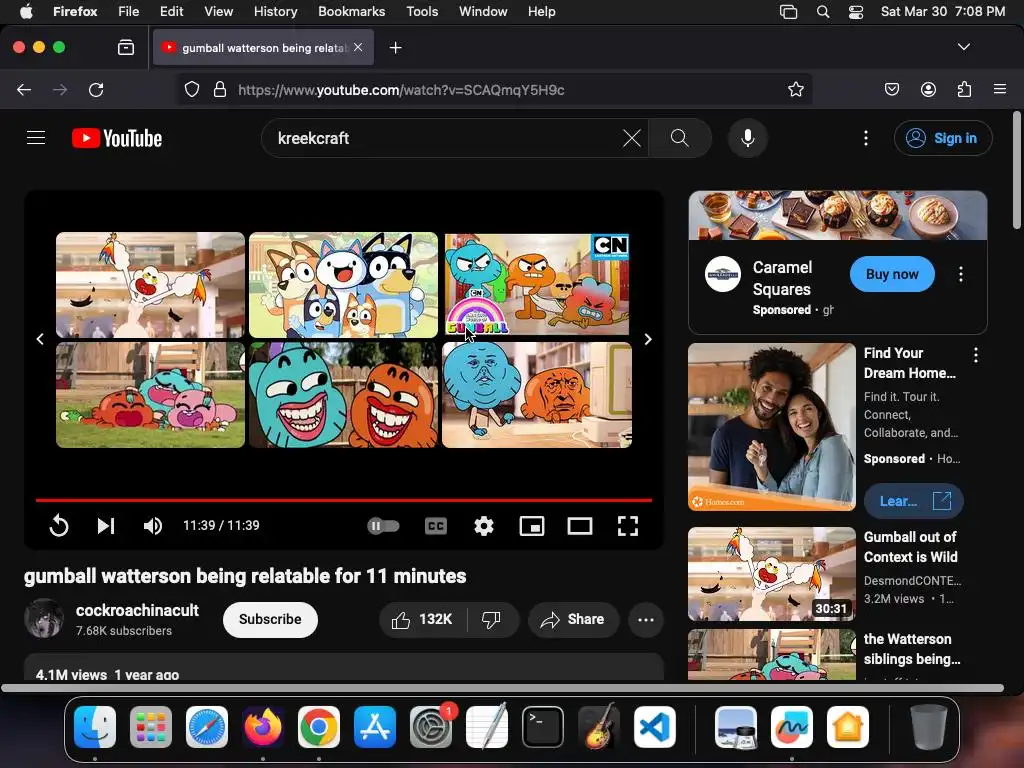Screen dimensions: 1024x768
Task: Open Firefox extensions panel
Action: click(x=964, y=89)
